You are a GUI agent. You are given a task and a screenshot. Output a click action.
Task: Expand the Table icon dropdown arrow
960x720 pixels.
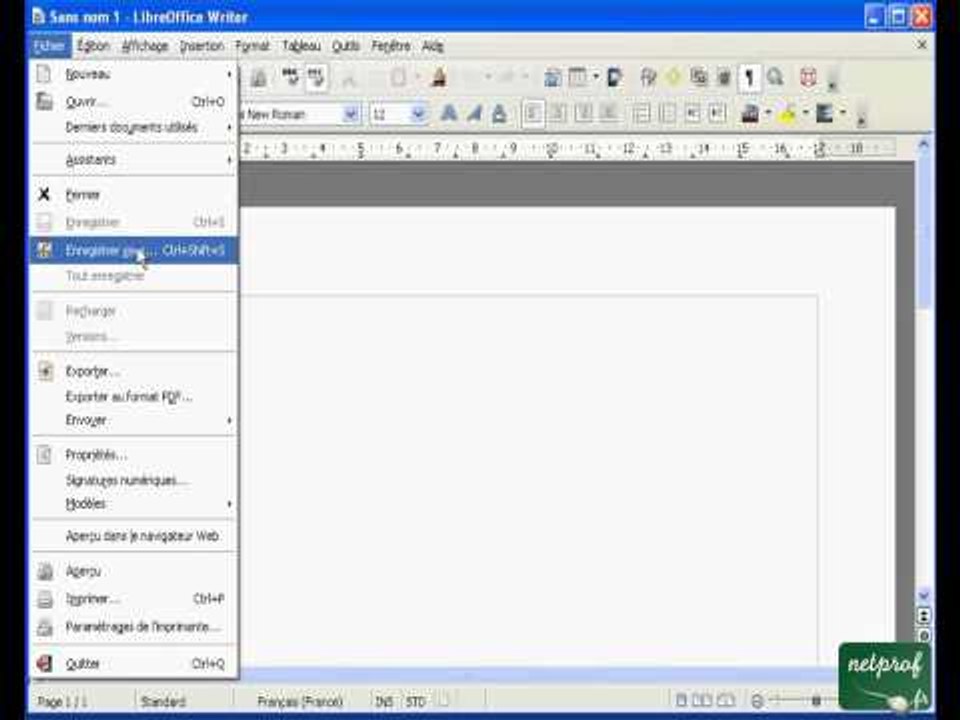(x=596, y=78)
